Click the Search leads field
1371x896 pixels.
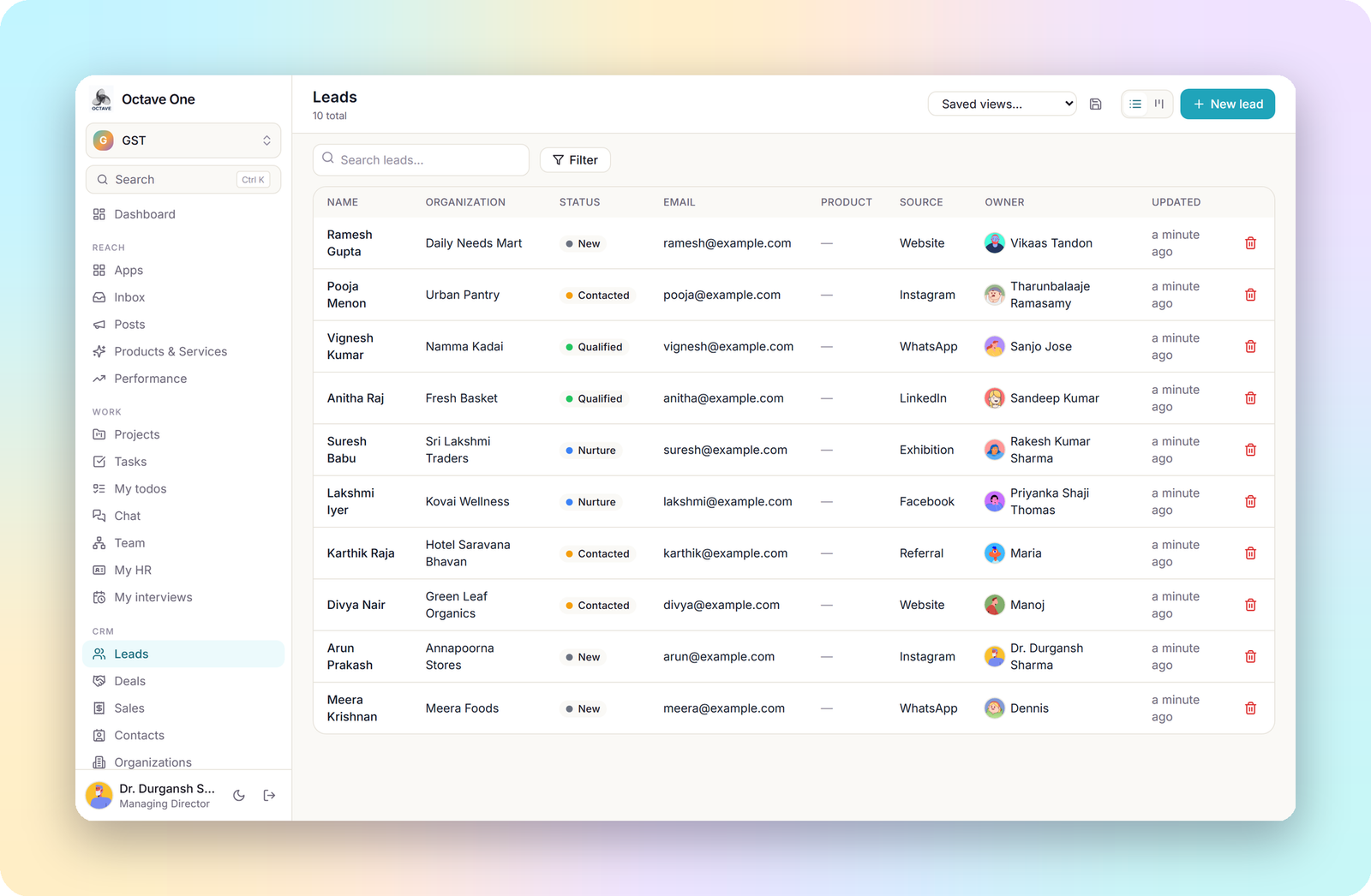pos(421,160)
